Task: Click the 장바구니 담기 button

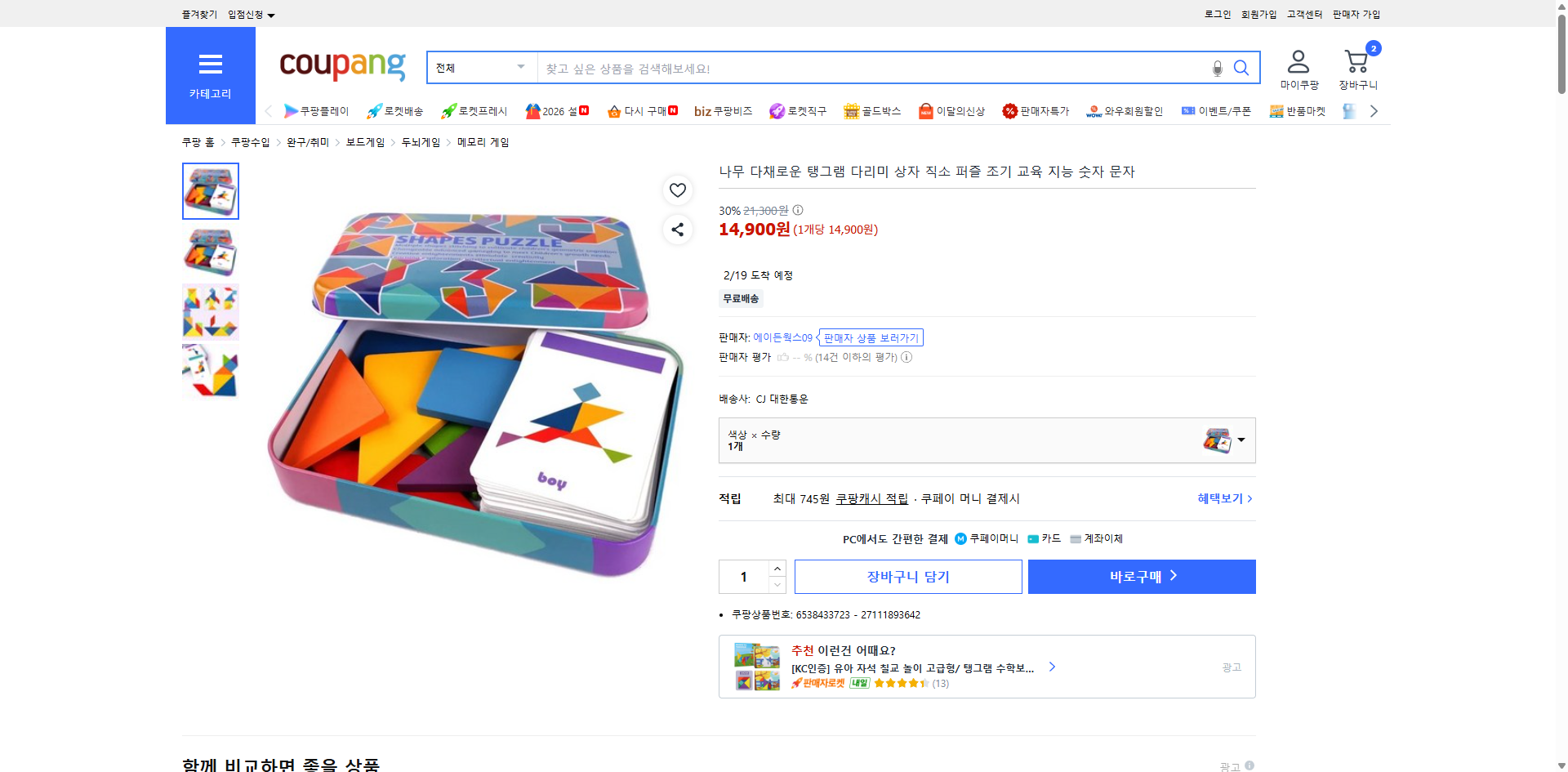Action: [x=909, y=576]
